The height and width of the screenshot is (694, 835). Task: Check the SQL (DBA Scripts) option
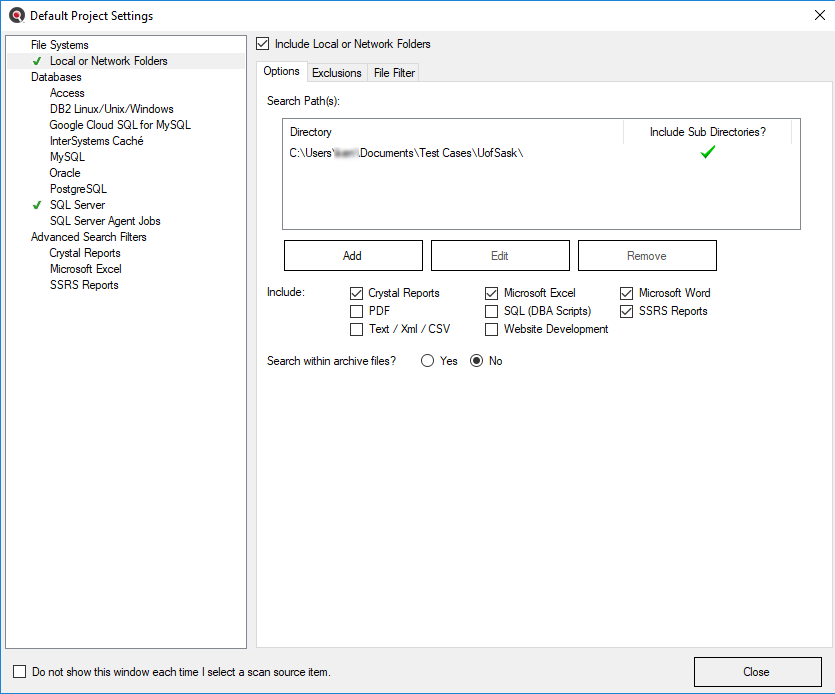pyautogui.click(x=491, y=311)
